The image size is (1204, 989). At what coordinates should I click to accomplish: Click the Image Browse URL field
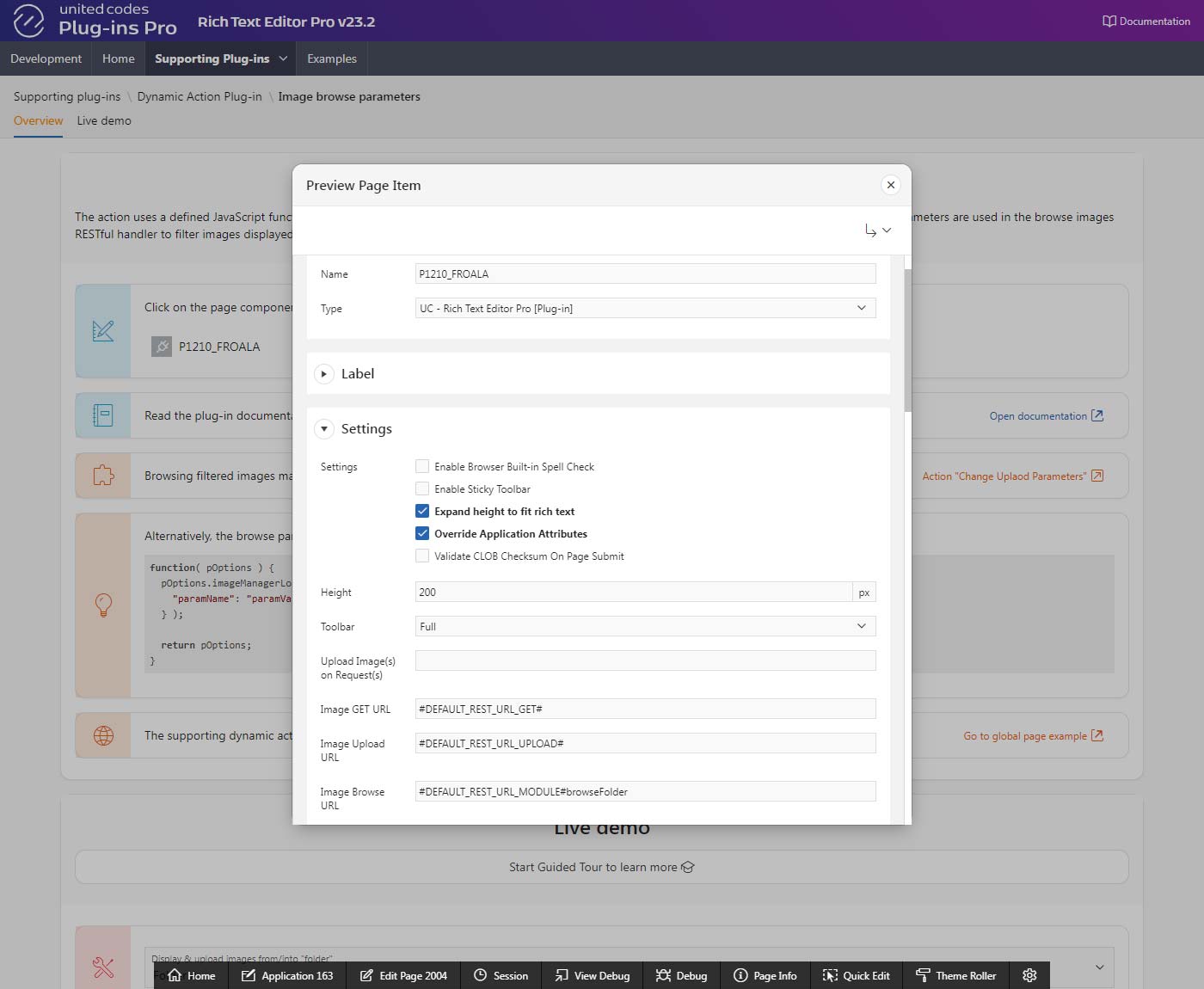[x=645, y=791]
